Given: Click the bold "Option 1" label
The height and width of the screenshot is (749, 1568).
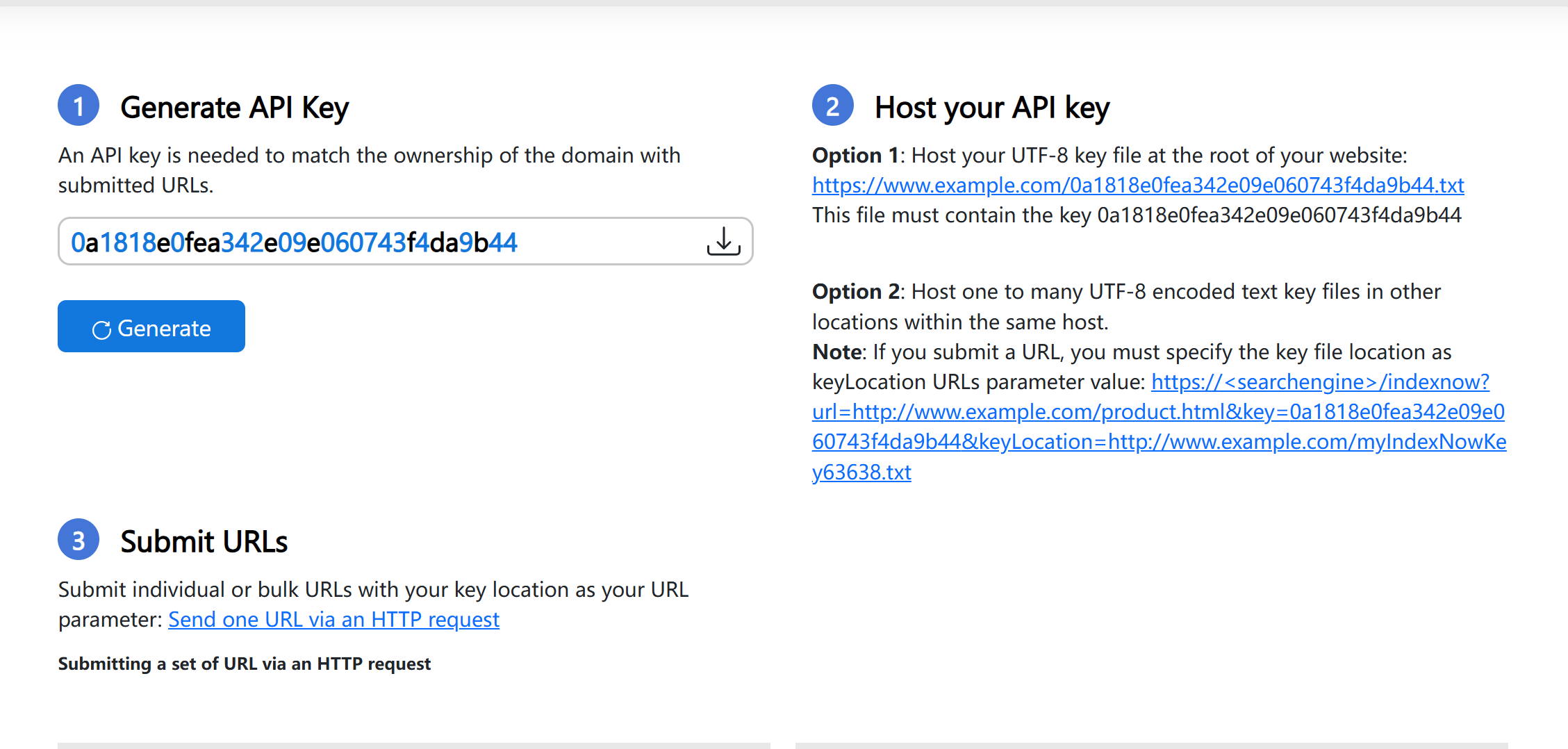Looking at the screenshot, I should pyautogui.click(x=856, y=156).
